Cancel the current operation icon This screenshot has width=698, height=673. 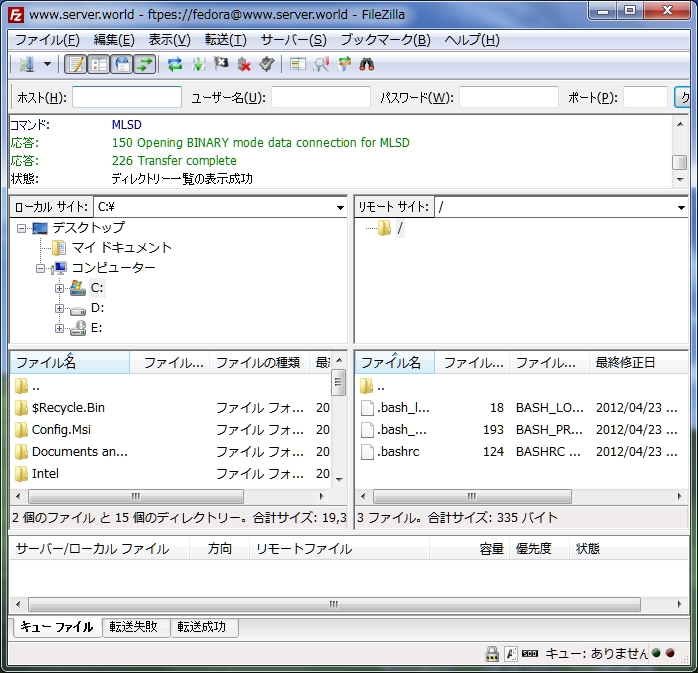pyautogui.click(x=221, y=65)
